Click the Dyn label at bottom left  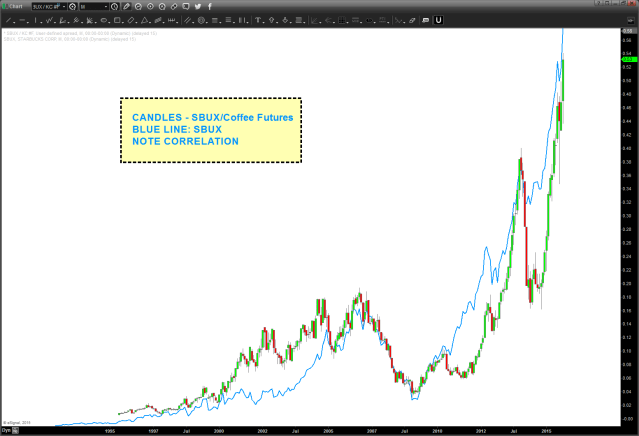(6, 430)
